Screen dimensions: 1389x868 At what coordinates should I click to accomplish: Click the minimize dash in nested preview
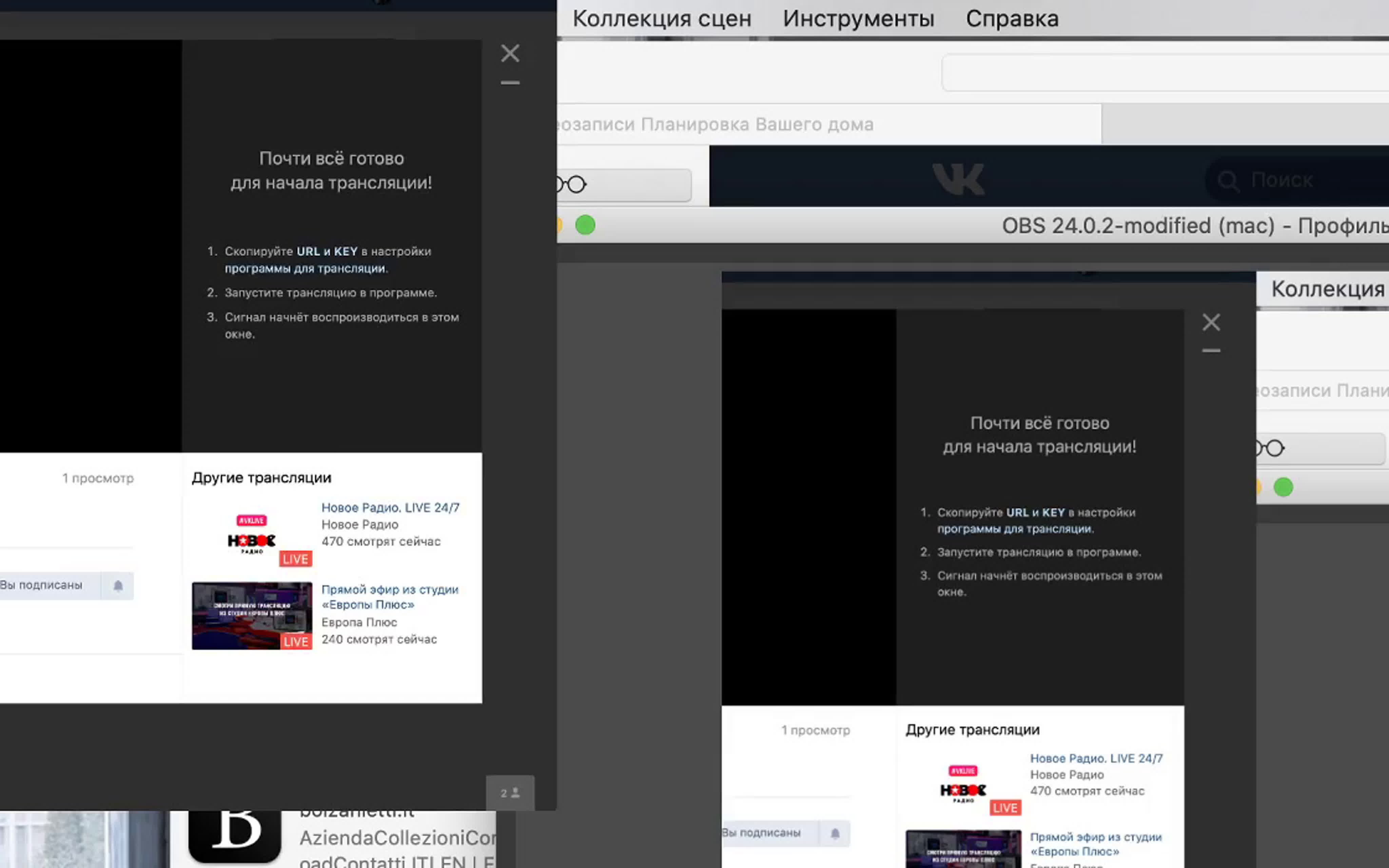1211,350
